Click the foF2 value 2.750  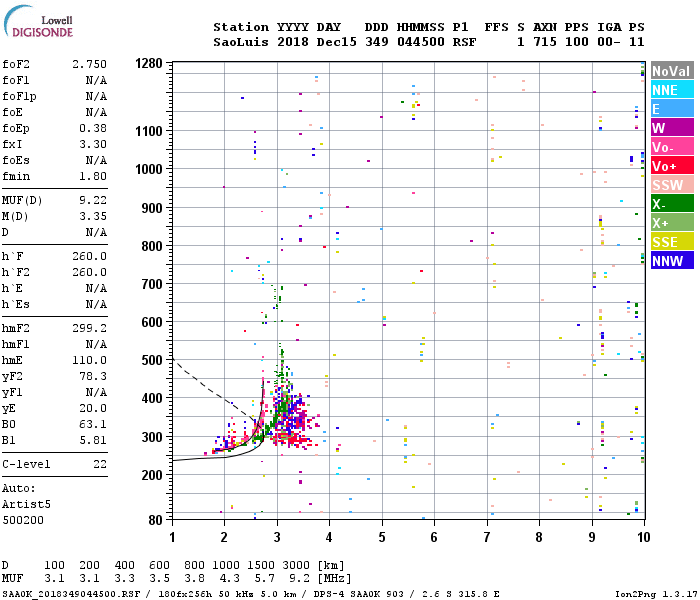(x=89, y=64)
